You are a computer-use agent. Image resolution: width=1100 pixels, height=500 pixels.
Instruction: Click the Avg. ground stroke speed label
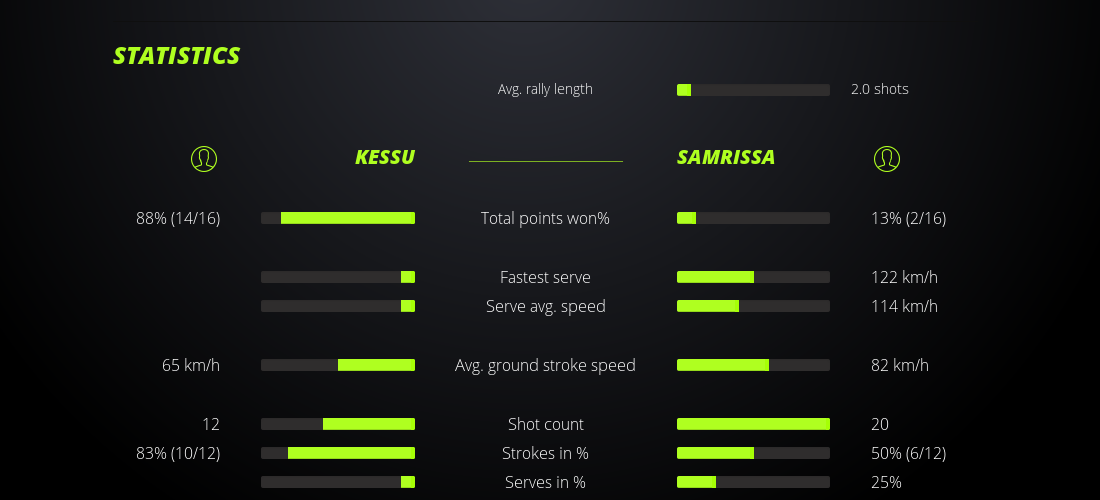pyautogui.click(x=545, y=365)
